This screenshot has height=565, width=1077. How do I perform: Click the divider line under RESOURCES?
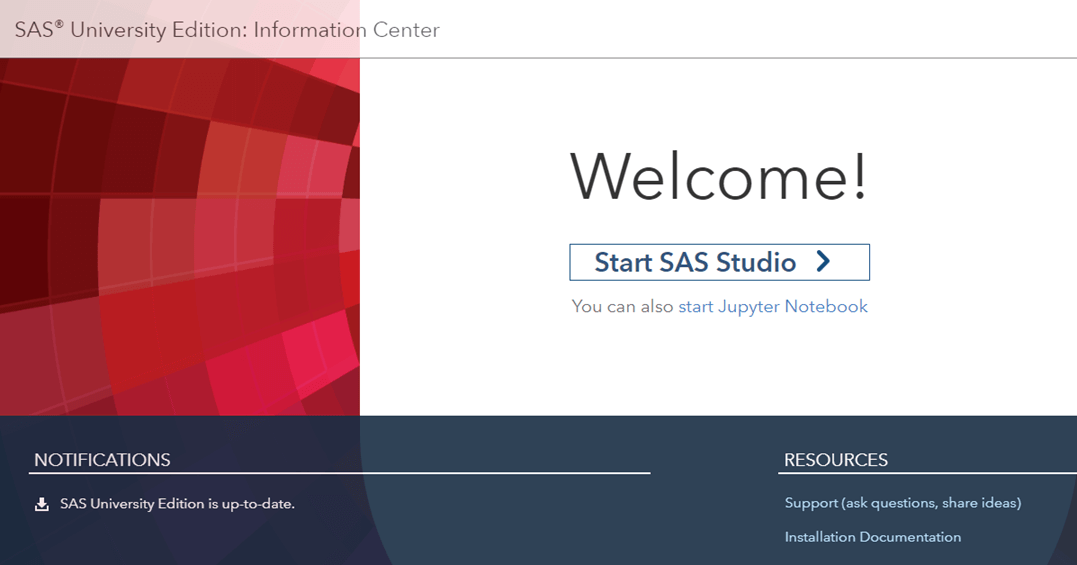coord(927,472)
